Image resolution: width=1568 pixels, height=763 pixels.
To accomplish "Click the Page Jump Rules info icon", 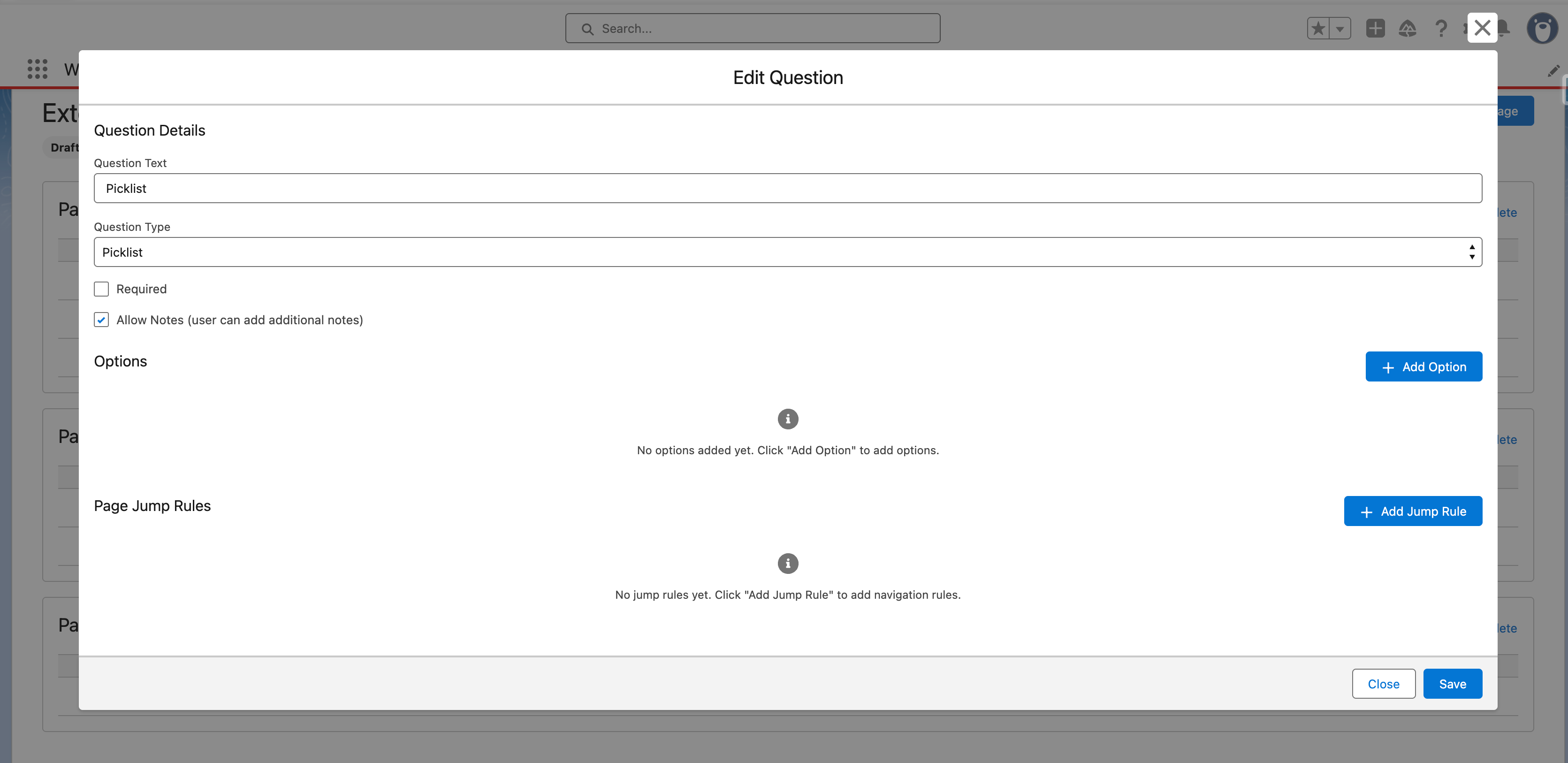I will (788, 563).
